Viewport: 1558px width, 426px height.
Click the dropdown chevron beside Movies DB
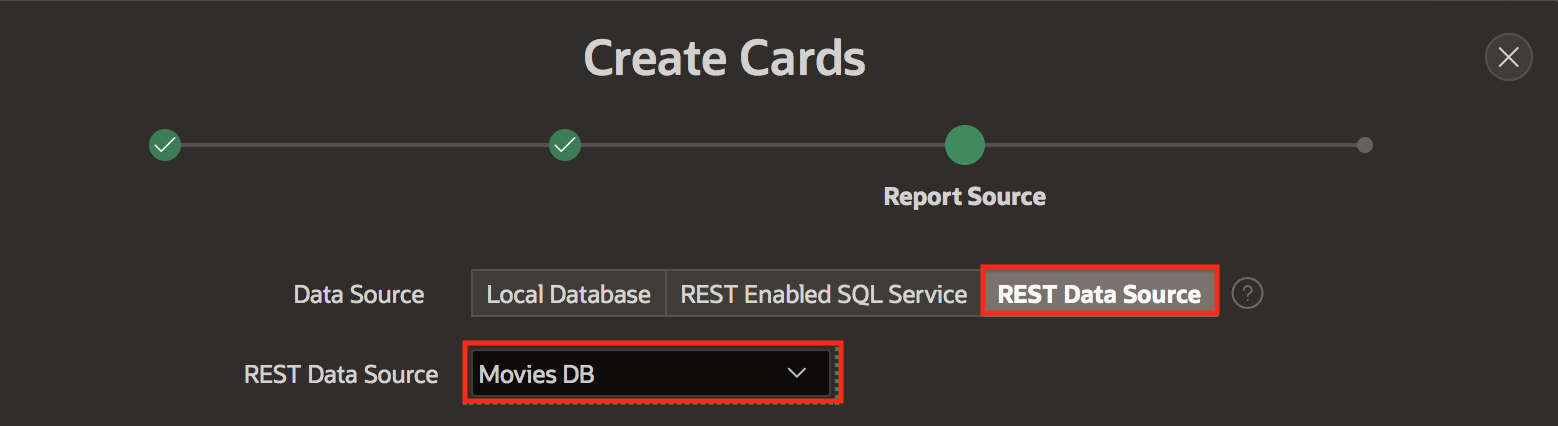coord(796,373)
